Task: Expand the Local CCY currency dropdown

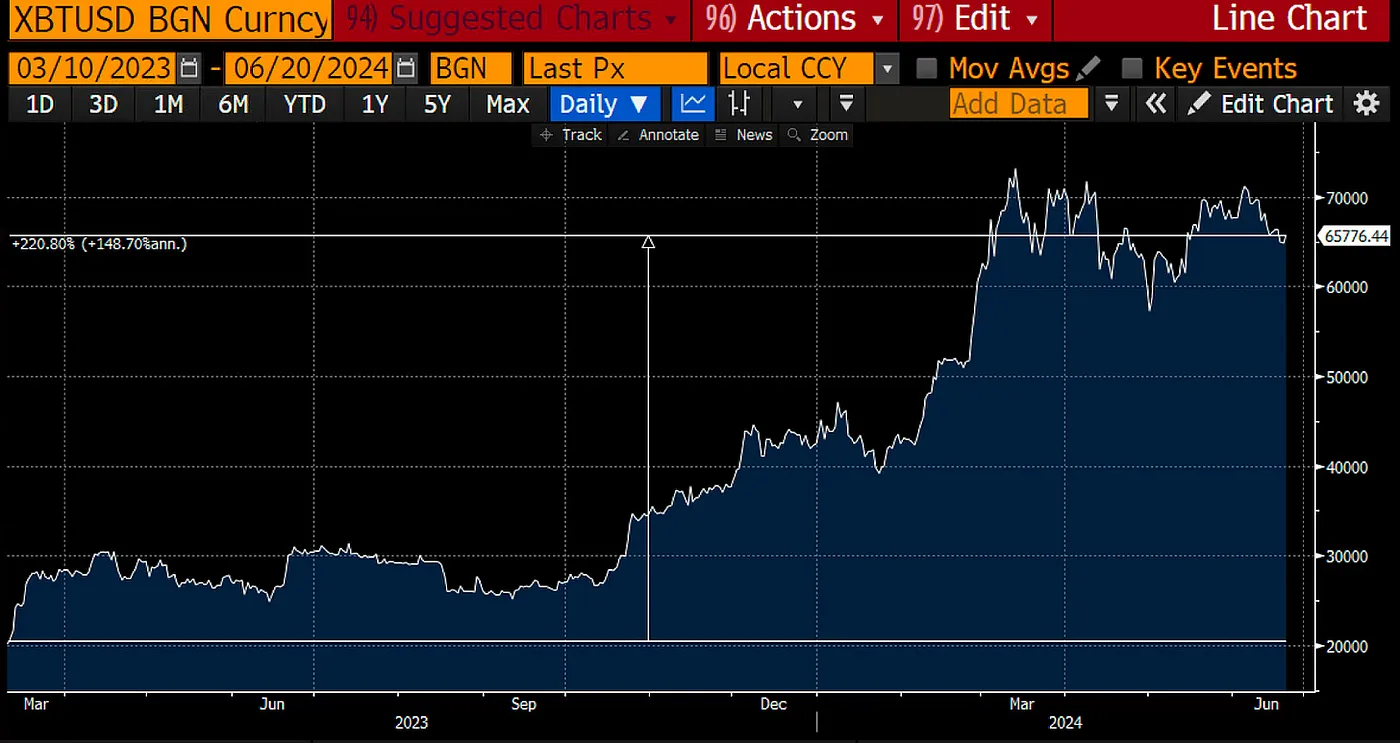Action: tap(886, 69)
